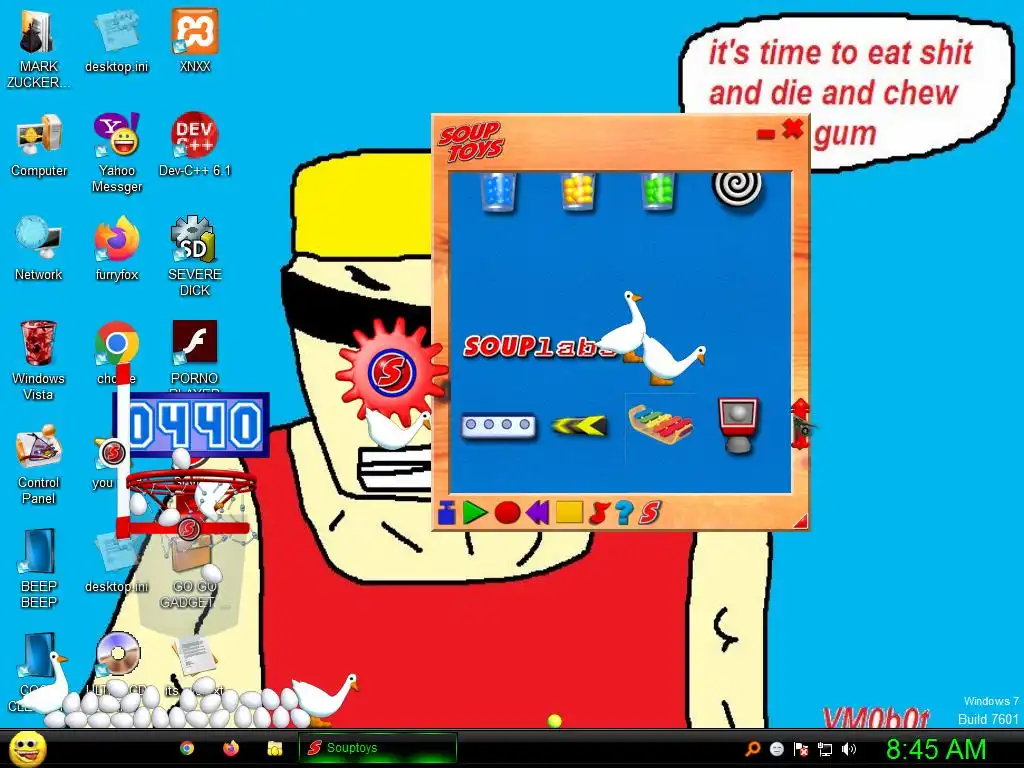Click the yellow stop square in Souptoys

click(569, 512)
